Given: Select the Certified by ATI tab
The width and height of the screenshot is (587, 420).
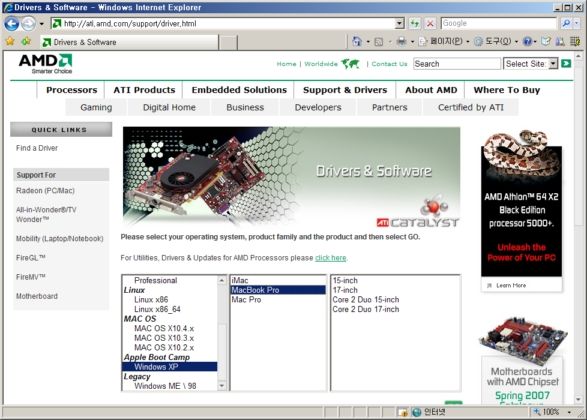Looking at the screenshot, I should coord(471,107).
